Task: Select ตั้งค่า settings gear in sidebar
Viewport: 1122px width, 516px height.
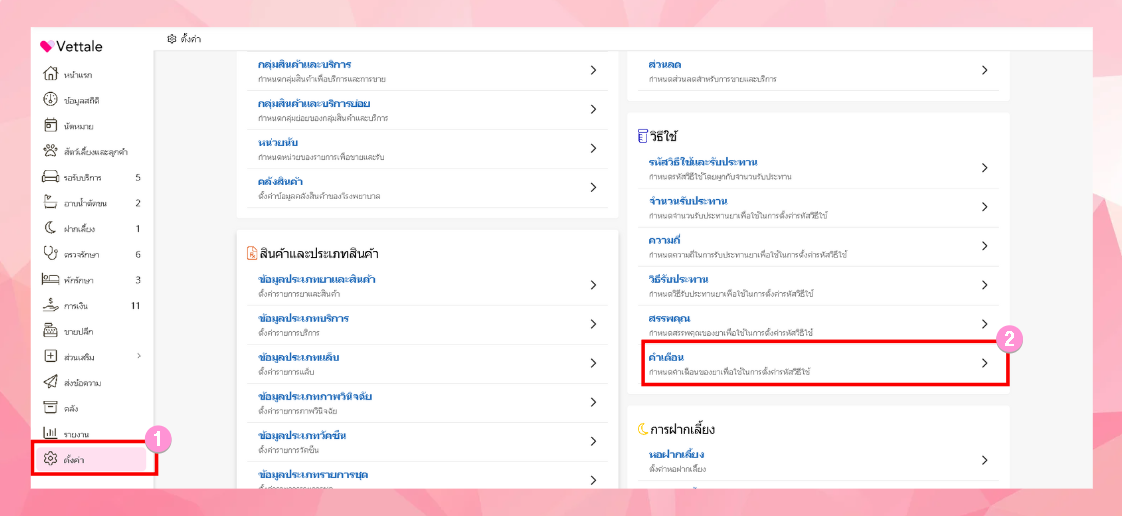Action: pyautogui.click(x=92, y=459)
